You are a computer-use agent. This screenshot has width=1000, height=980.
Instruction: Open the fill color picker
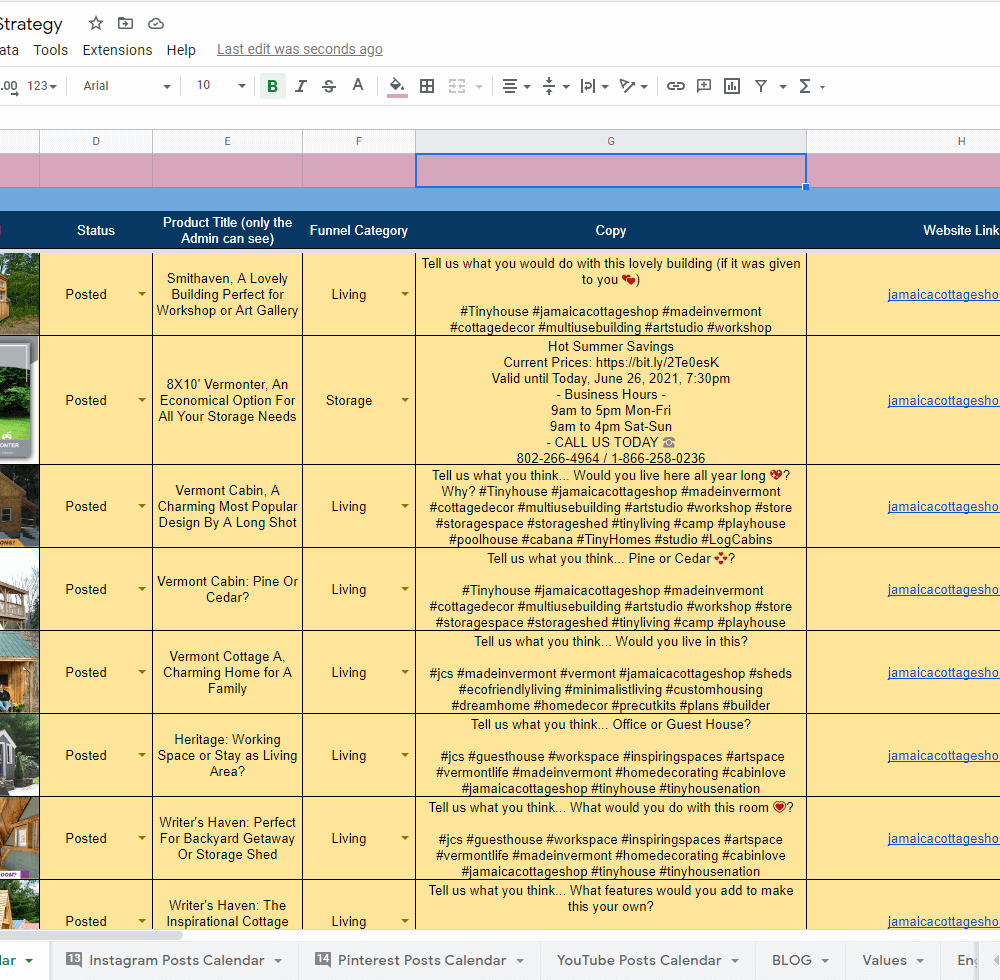pyautogui.click(x=397, y=86)
